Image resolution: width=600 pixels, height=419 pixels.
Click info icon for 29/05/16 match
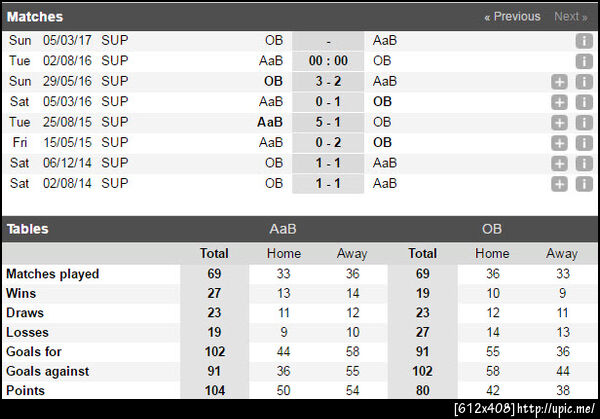pyautogui.click(x=584, y=82)
